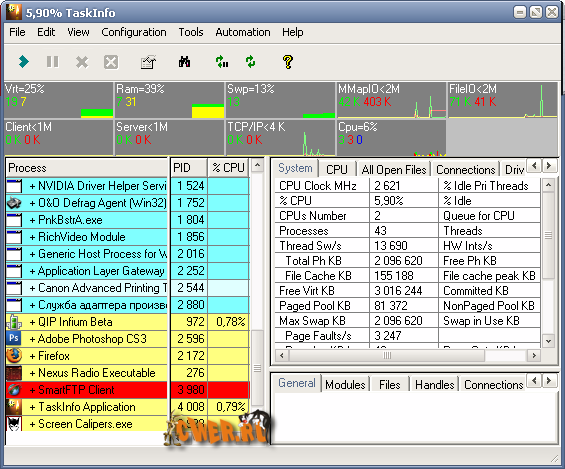Click the green run arrow toolbar icon

(24, 62)
